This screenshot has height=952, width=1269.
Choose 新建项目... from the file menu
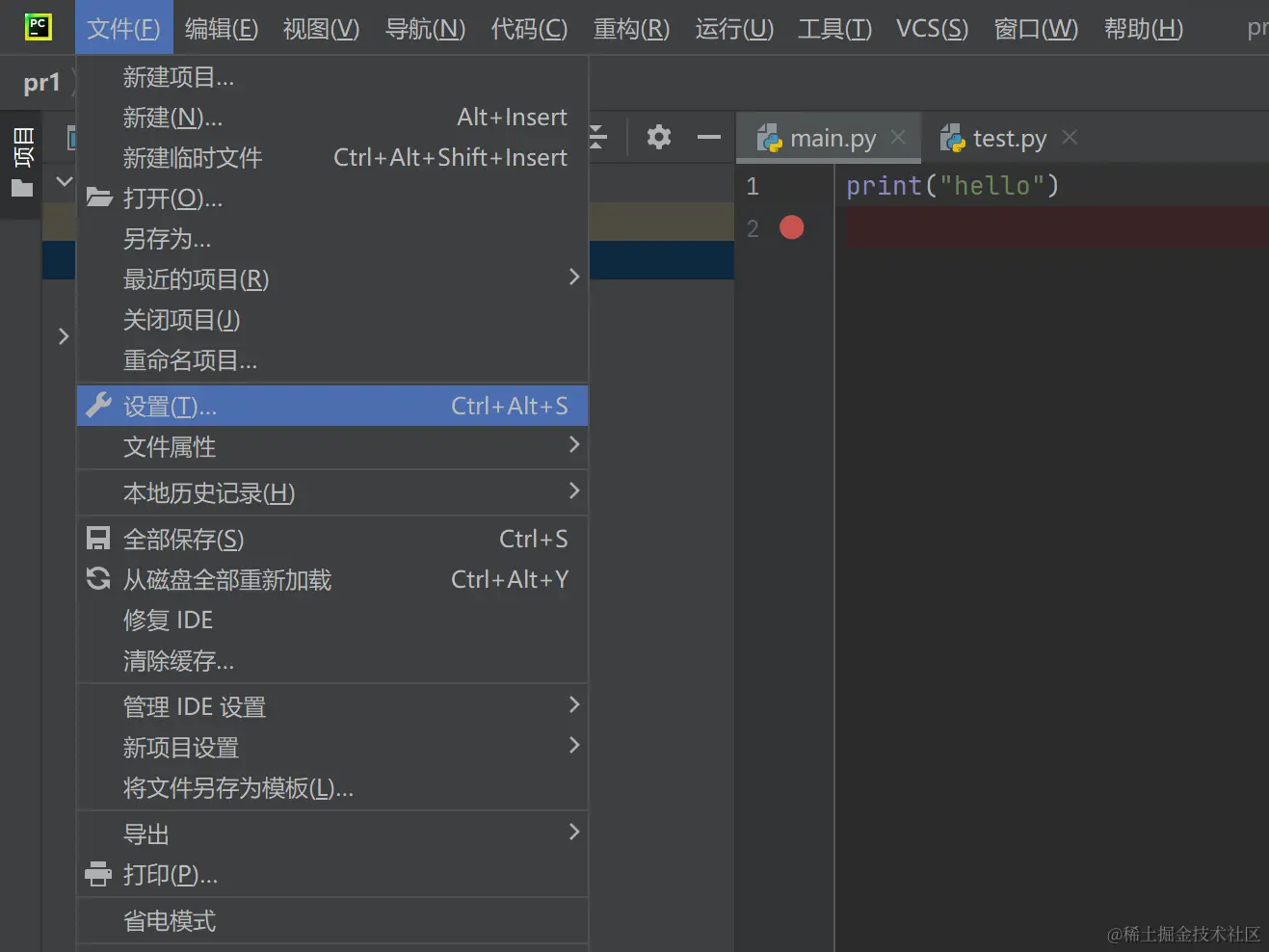point(332,77)
